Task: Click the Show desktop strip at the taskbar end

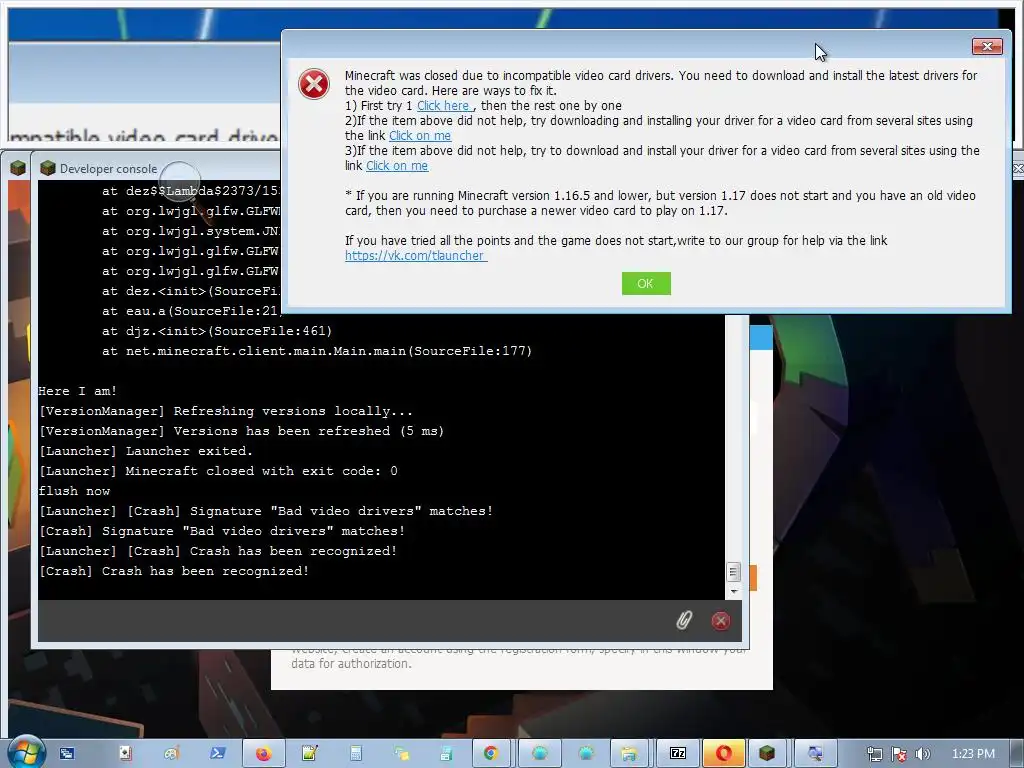Action: click(x=1017, y=754)
